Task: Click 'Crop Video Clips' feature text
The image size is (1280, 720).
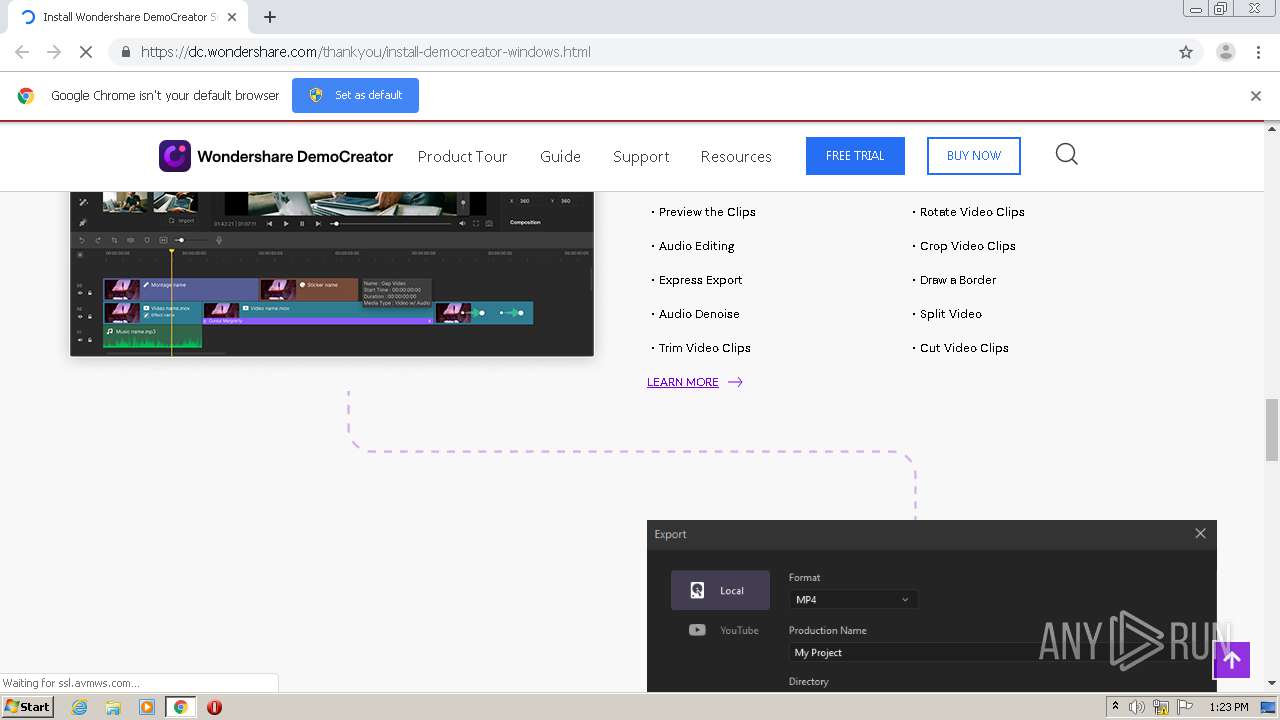Action: click(x=967, y=246)
